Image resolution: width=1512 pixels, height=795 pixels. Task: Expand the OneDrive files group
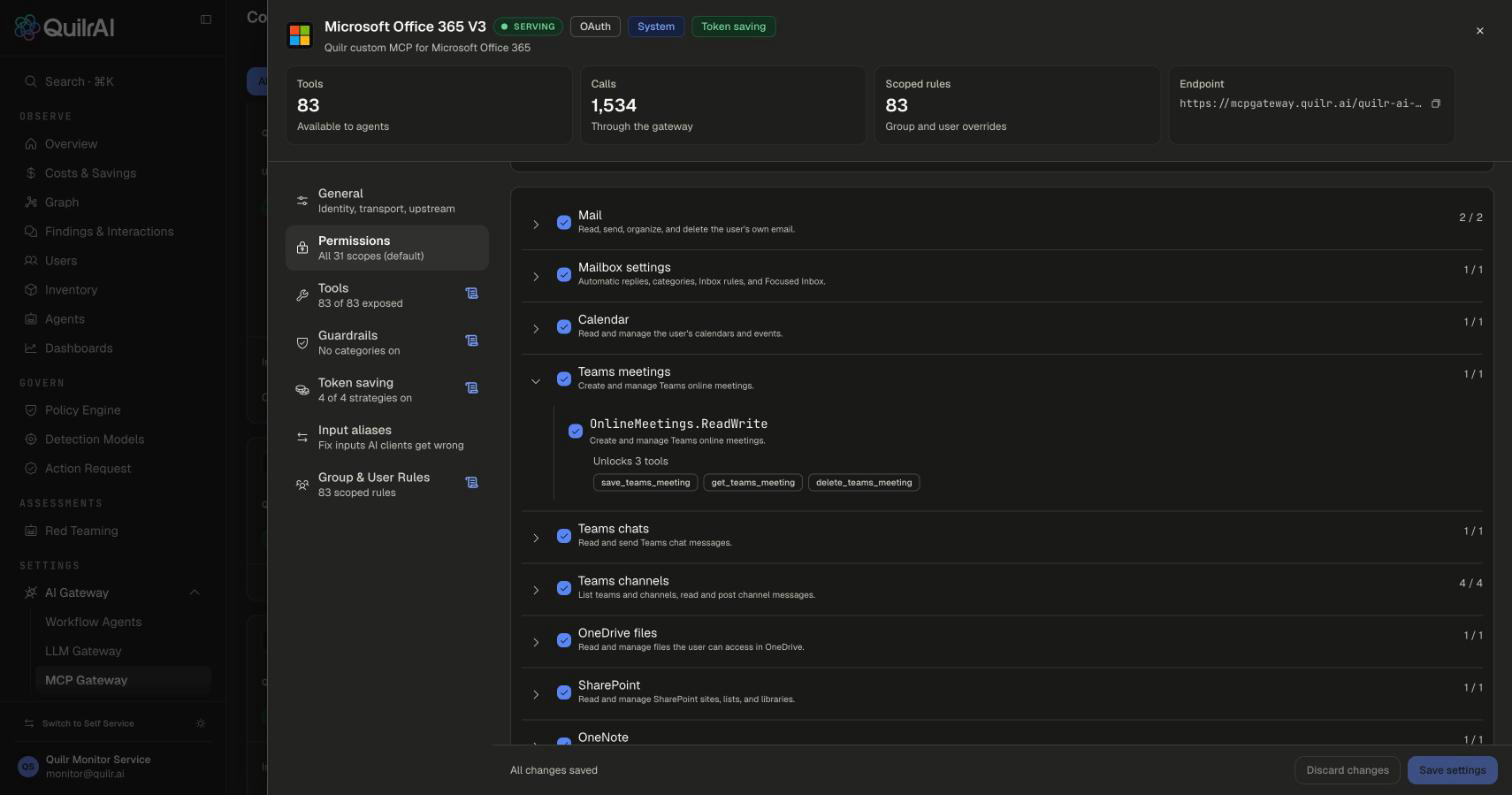(536, 642)
